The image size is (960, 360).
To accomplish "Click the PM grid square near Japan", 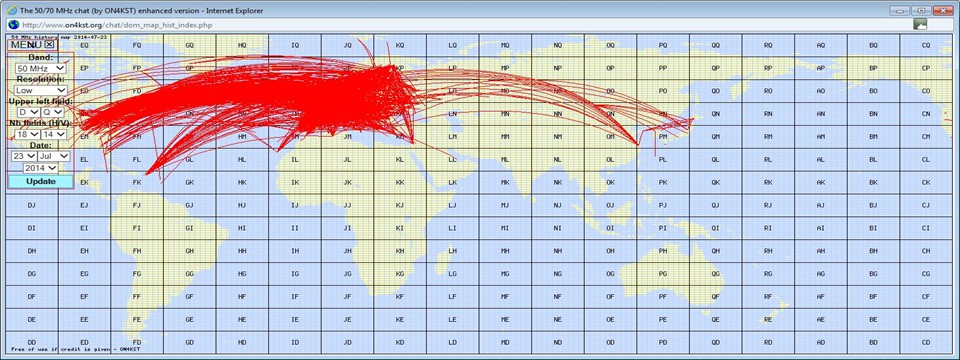I will click(662, 137).
